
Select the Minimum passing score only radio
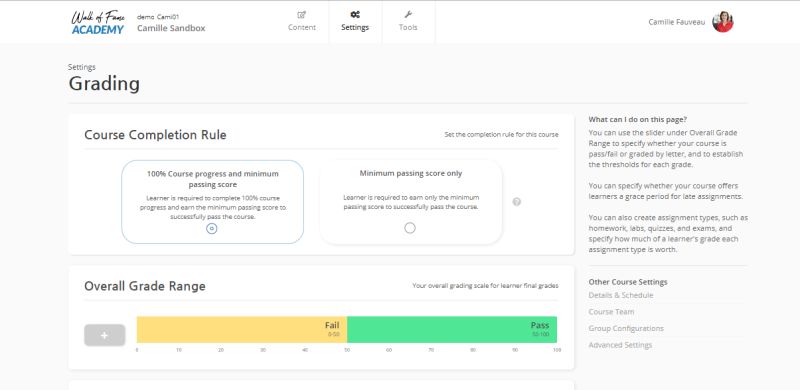410,228
